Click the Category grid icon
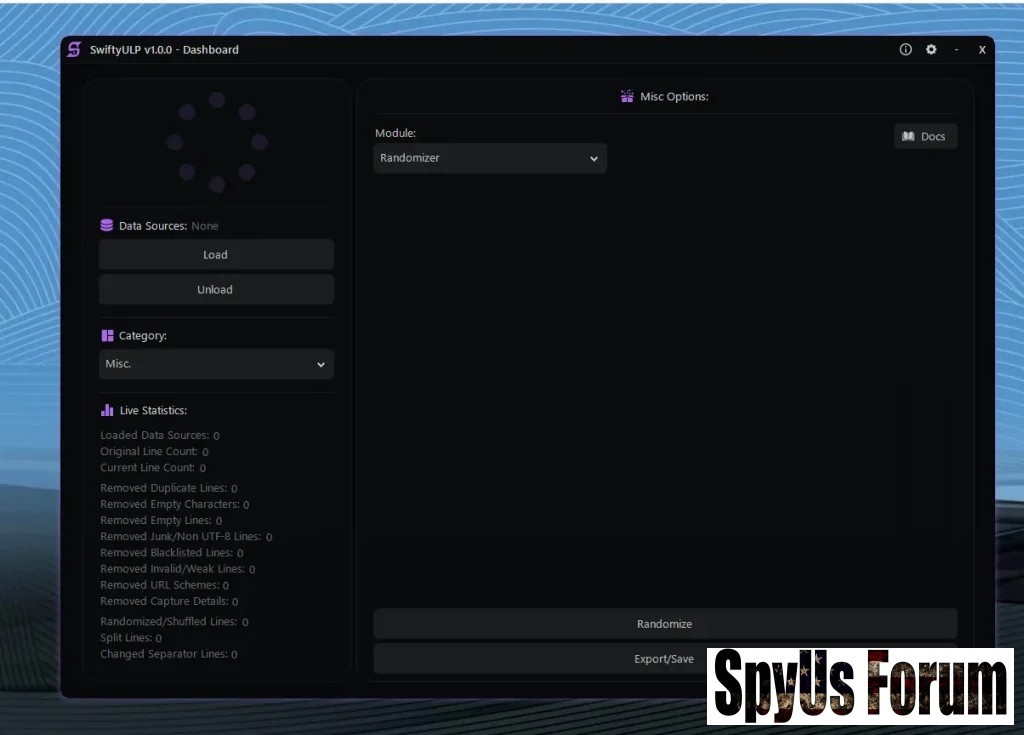This screenshot has width=1024, height=735. pyautogui.click(x=107, y=336)
